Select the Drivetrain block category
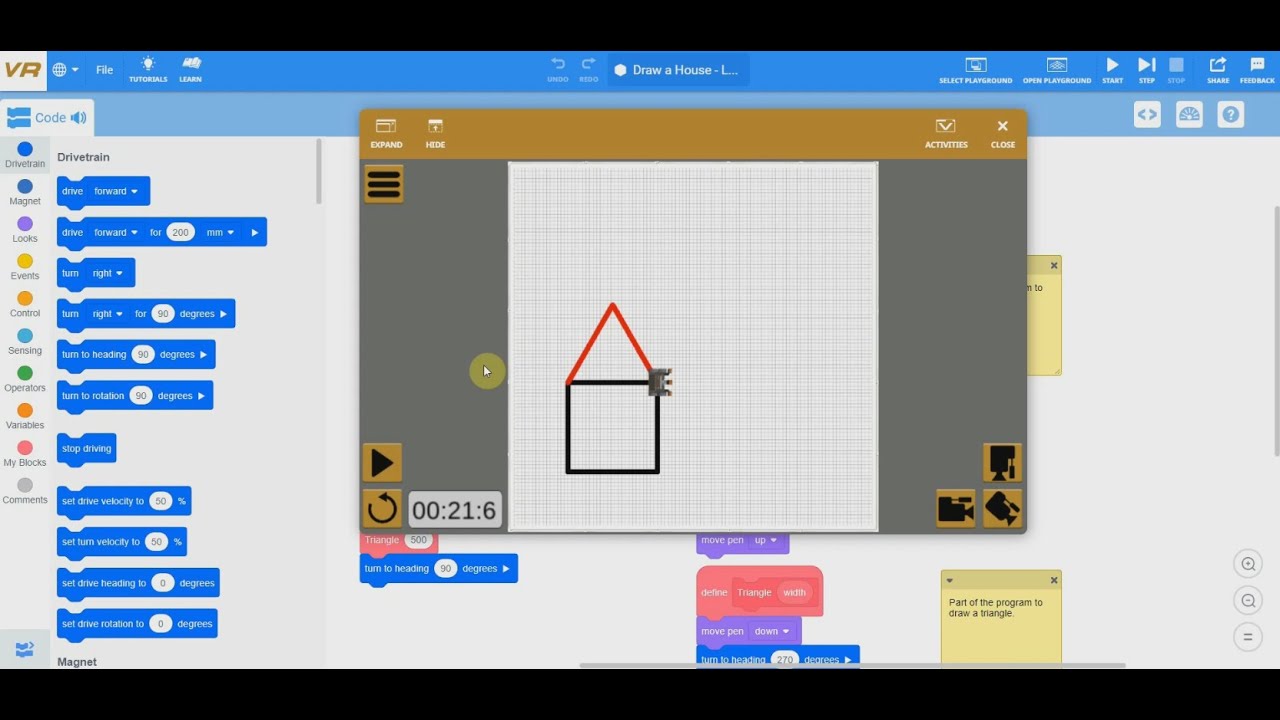 coord(25,155)
